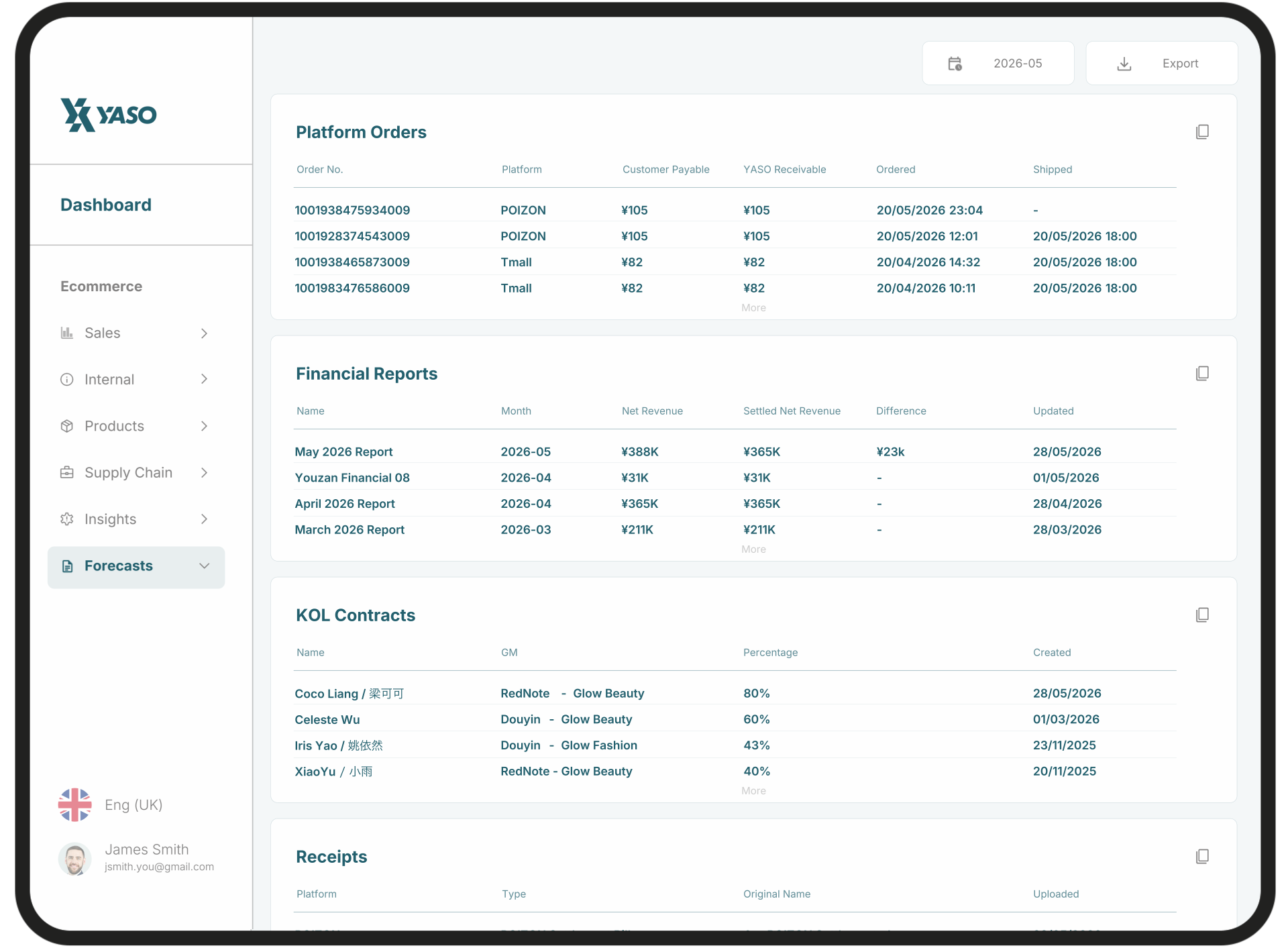
Task: Click the Supply Chain briefcase icon
Action: coord(67,472)
